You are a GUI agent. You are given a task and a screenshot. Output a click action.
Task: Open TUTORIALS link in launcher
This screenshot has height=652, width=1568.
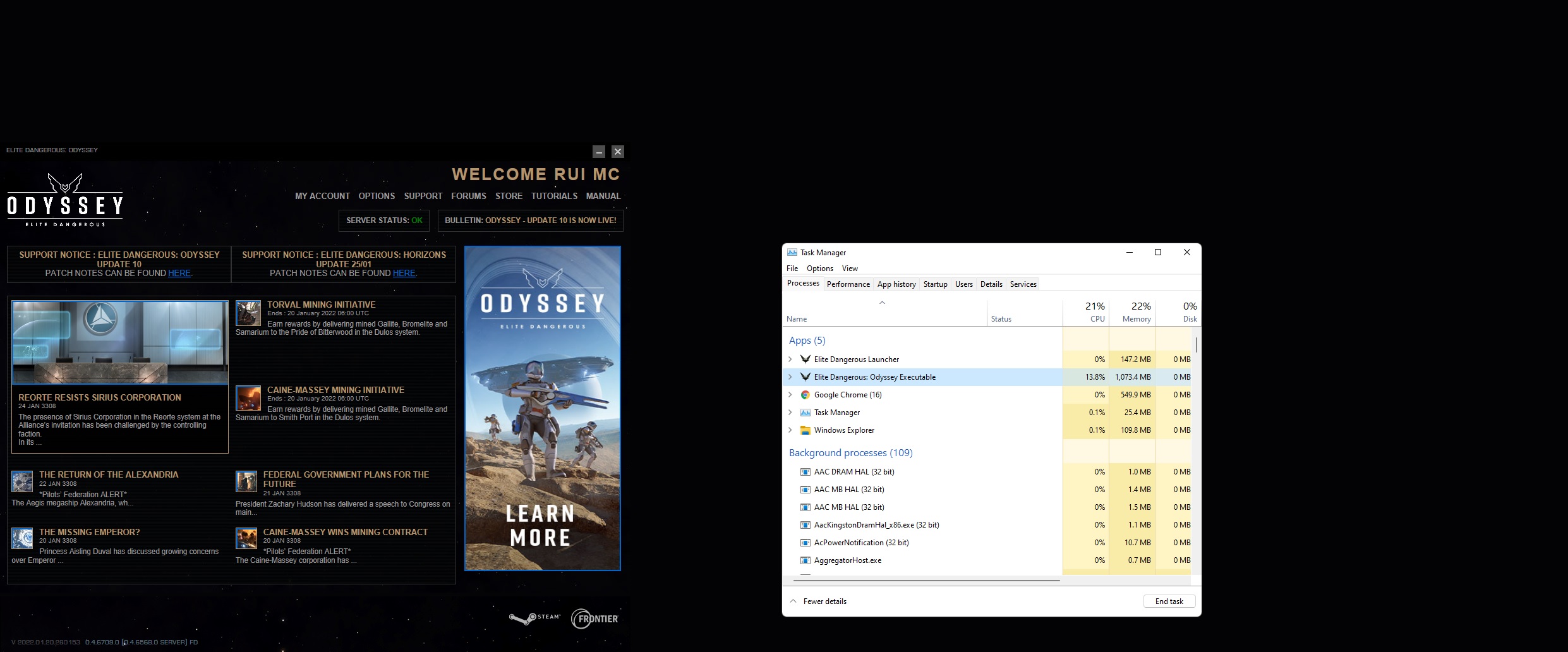coord(554,196)
